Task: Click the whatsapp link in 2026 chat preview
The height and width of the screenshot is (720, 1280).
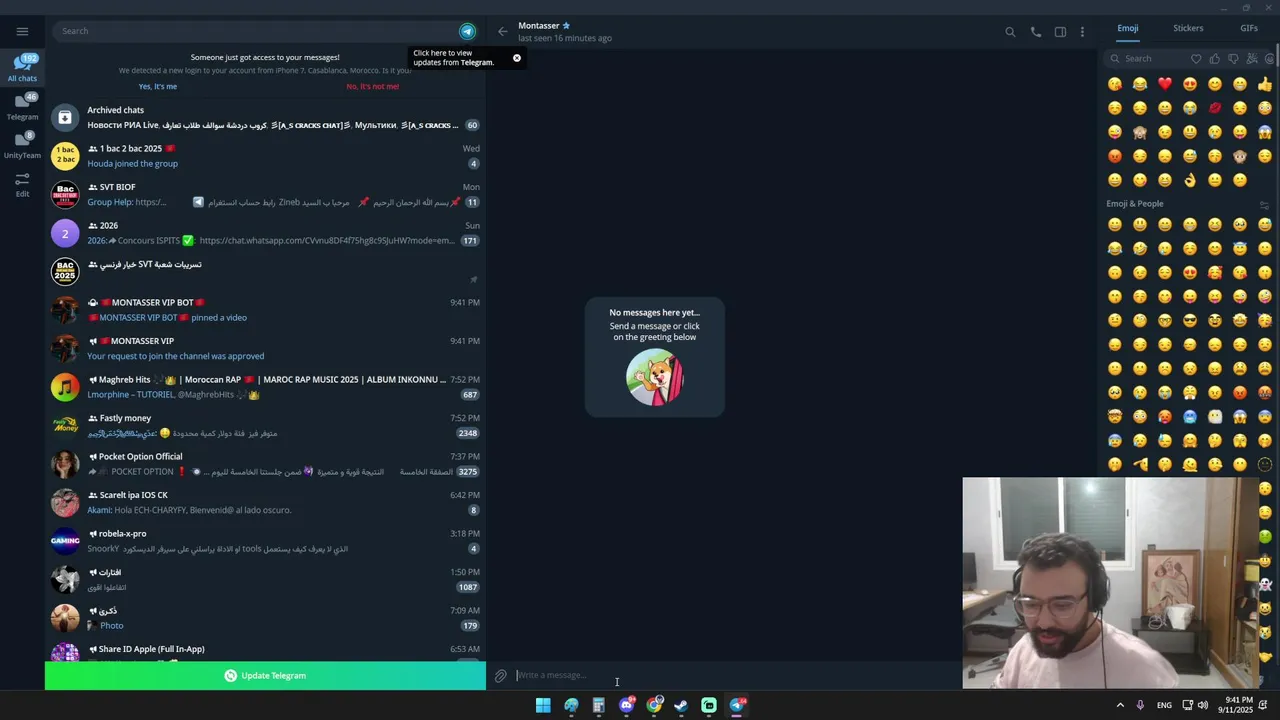Action: [x=327, y=241]
